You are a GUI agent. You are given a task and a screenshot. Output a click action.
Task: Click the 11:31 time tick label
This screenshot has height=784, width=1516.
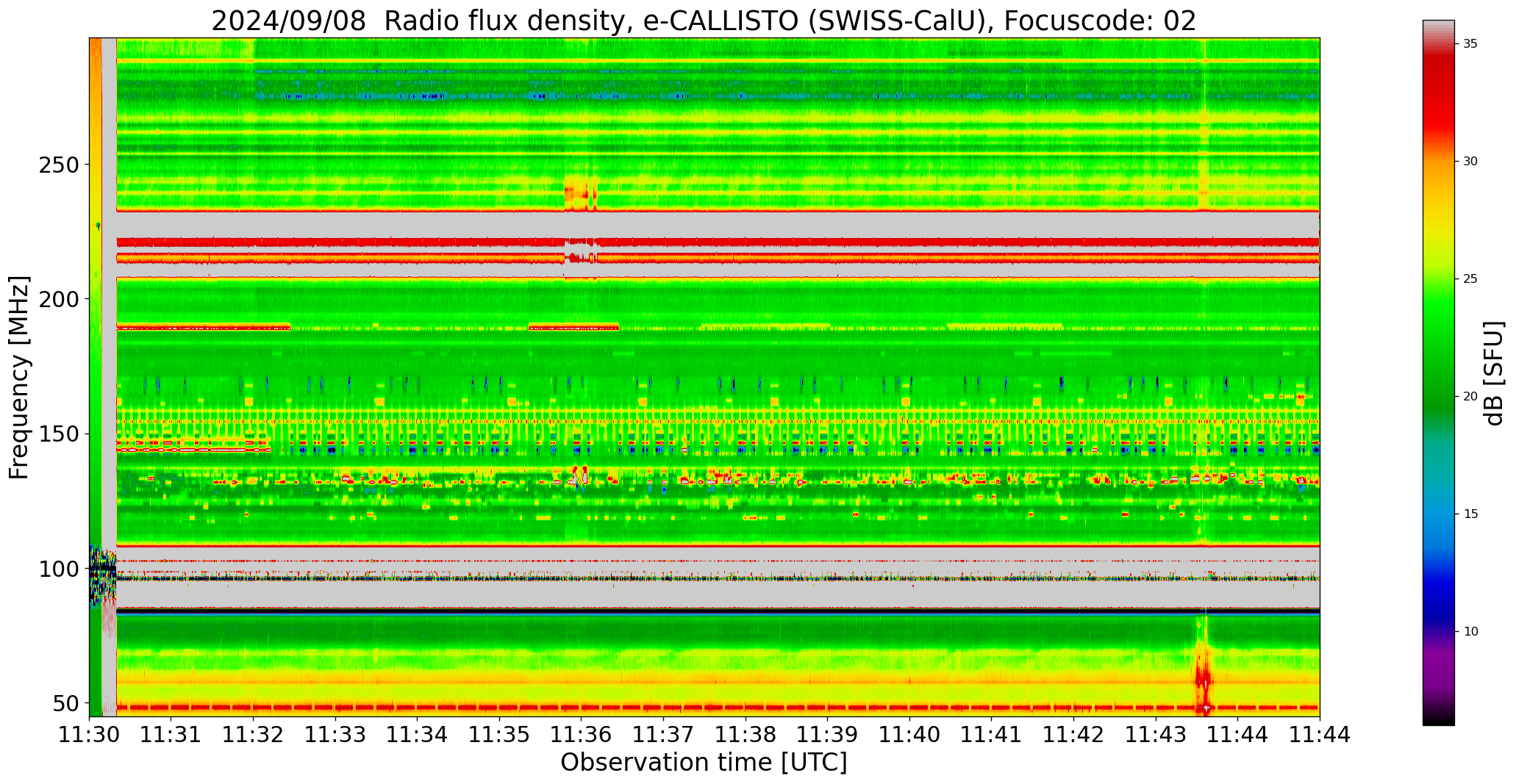[171, 734]
